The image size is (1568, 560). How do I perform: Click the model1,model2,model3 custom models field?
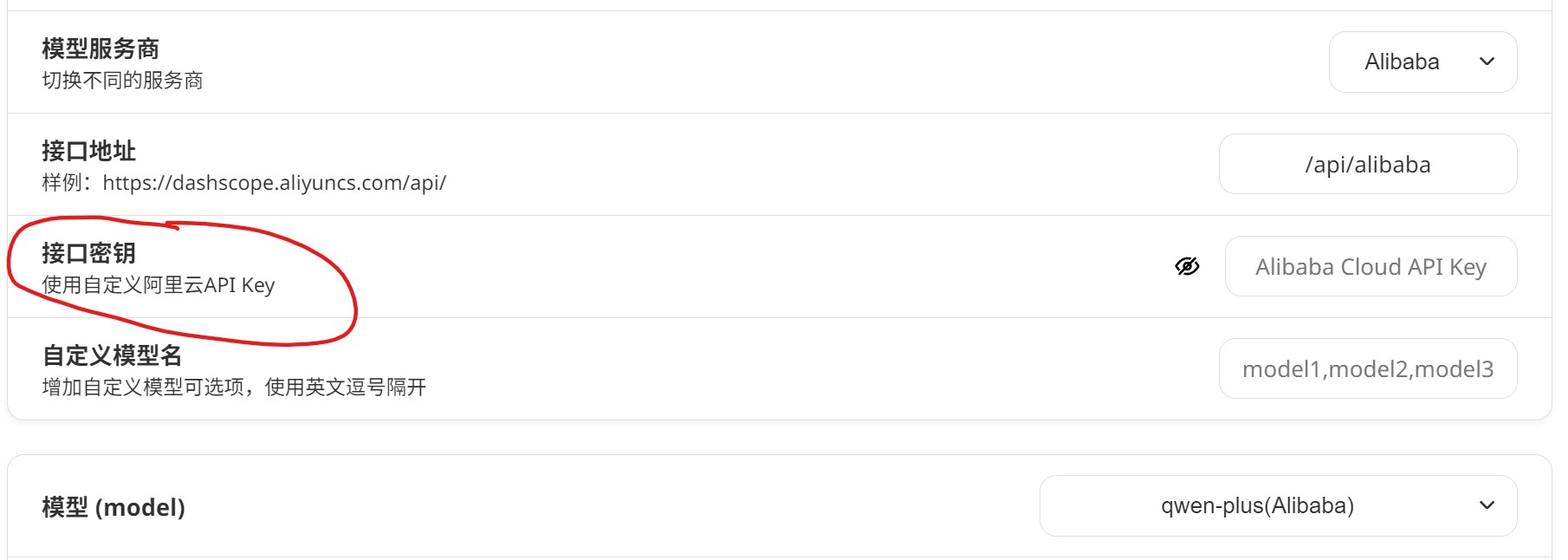click(x=1367, y=368)
